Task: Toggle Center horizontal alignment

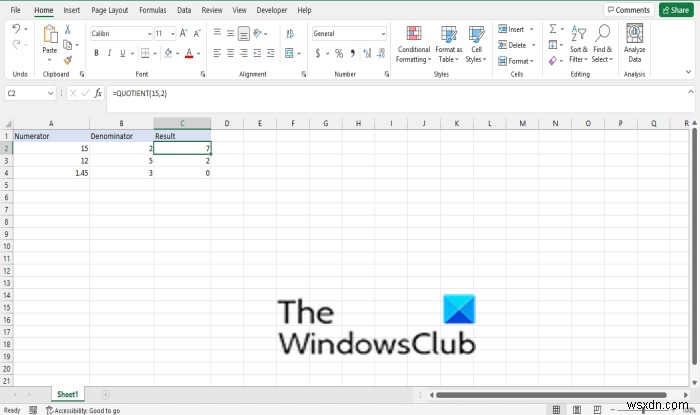Action: click(230, 53)
